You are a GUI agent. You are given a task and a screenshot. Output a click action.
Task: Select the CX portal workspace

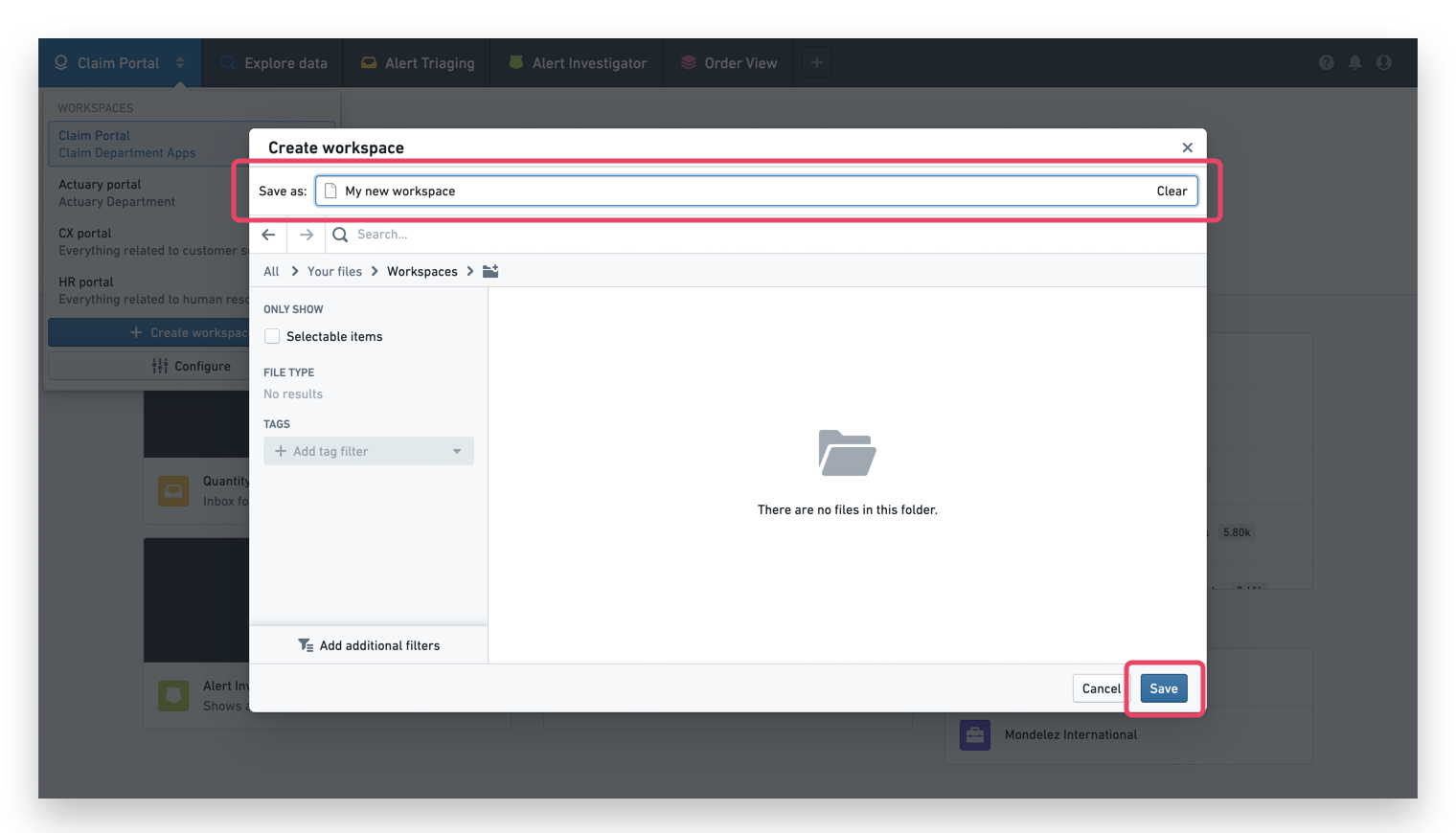click(x=149, y=241)
